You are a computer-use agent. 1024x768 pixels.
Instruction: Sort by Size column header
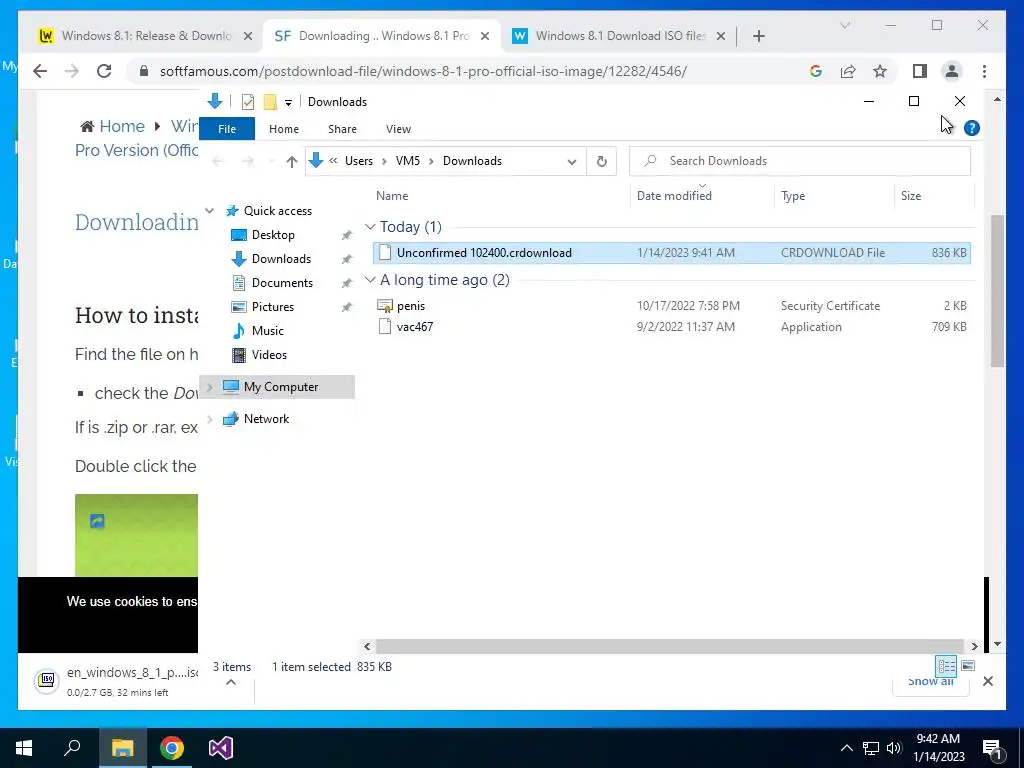click(x=911, y=196)
